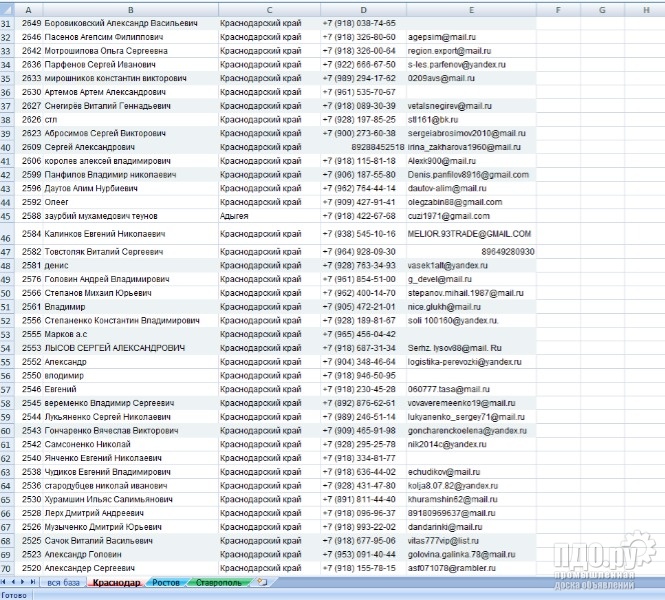Select row 70 header
Viewport: 665px width, 600px height.
pyautogui.click(x=8, y=566)
